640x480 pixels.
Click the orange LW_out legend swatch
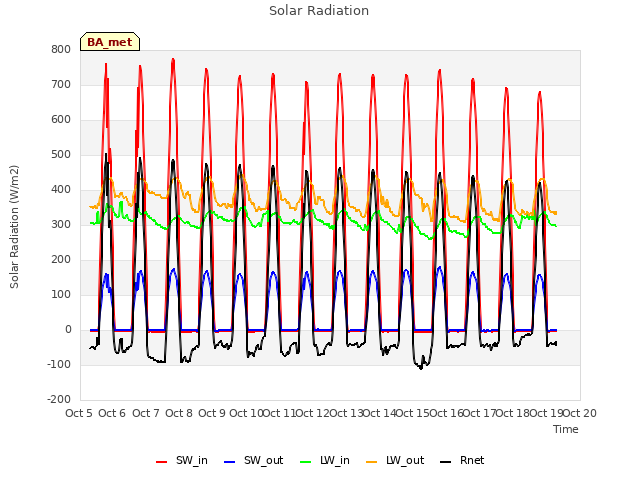(x=372, y=462)
